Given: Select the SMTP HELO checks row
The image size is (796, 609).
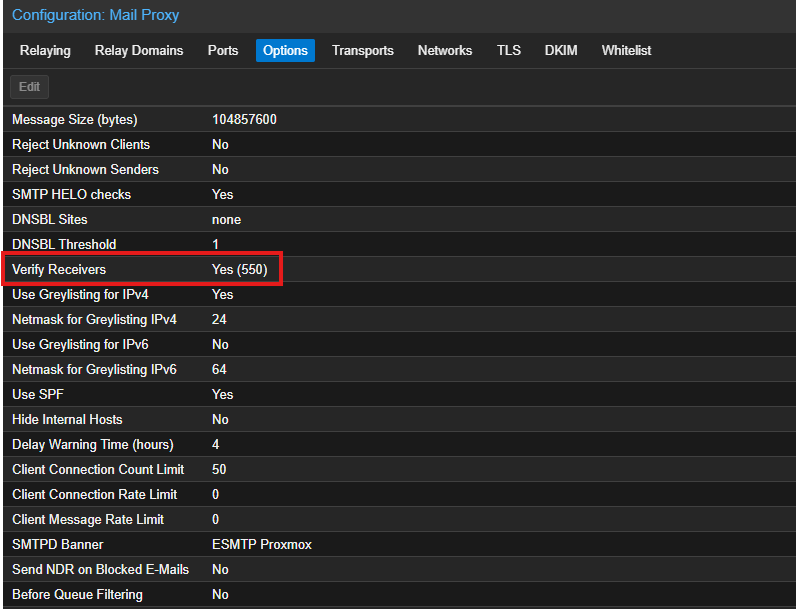Looking at the screenshot, I should [x=400, y=194].
